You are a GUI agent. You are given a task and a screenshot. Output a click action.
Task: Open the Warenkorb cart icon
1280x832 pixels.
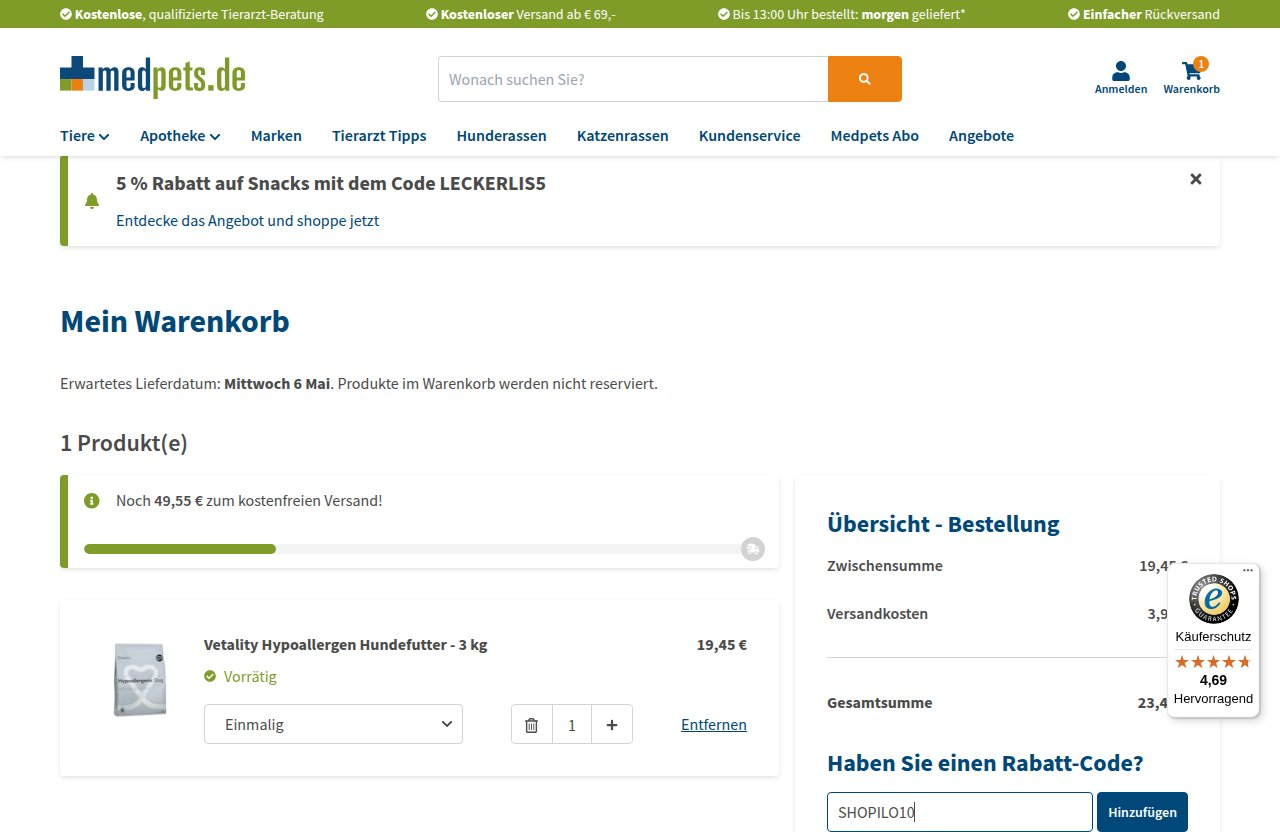coord(1191,78)
